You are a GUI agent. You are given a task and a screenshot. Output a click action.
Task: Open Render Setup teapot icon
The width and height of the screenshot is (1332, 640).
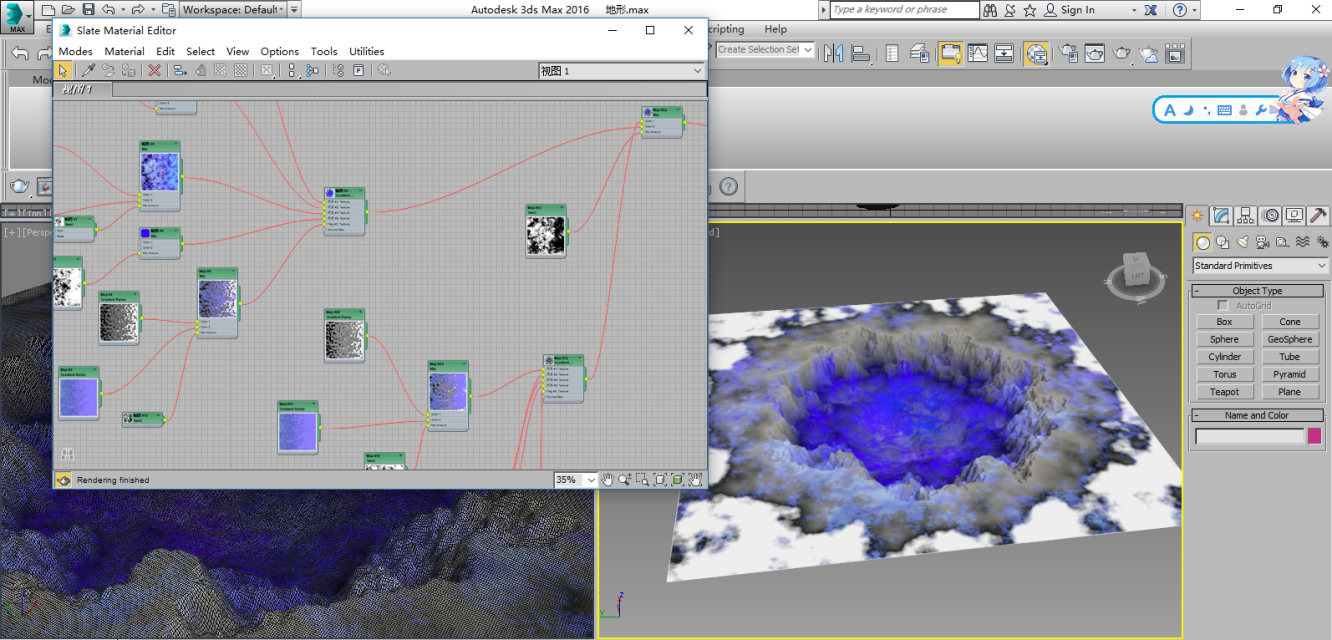[x=1069, y=53]
